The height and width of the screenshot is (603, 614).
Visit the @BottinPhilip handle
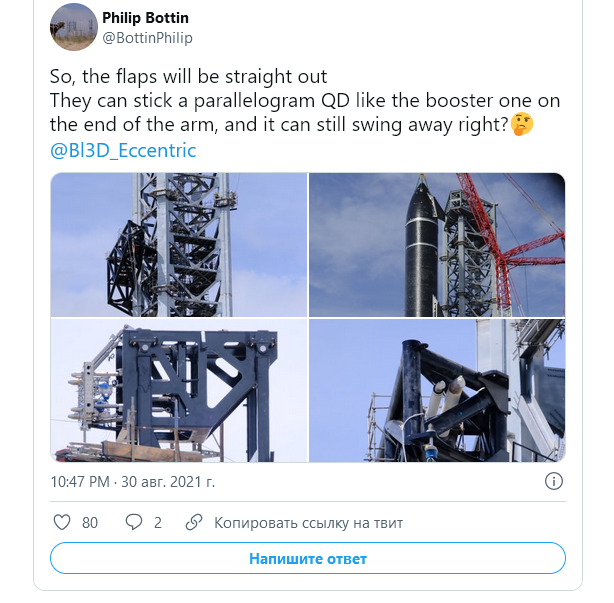pos(147,38)
